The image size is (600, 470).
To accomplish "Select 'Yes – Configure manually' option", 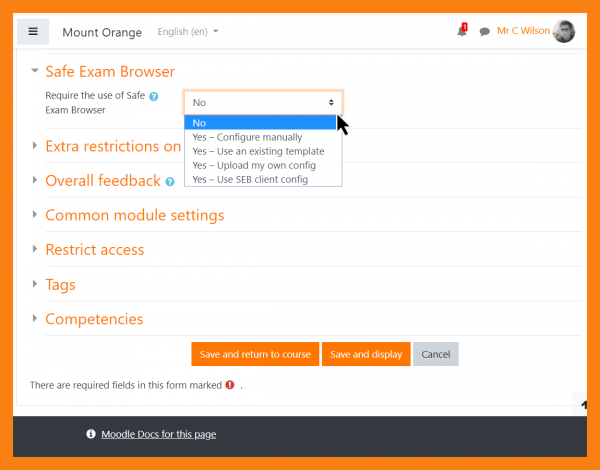I will (247, 137).
